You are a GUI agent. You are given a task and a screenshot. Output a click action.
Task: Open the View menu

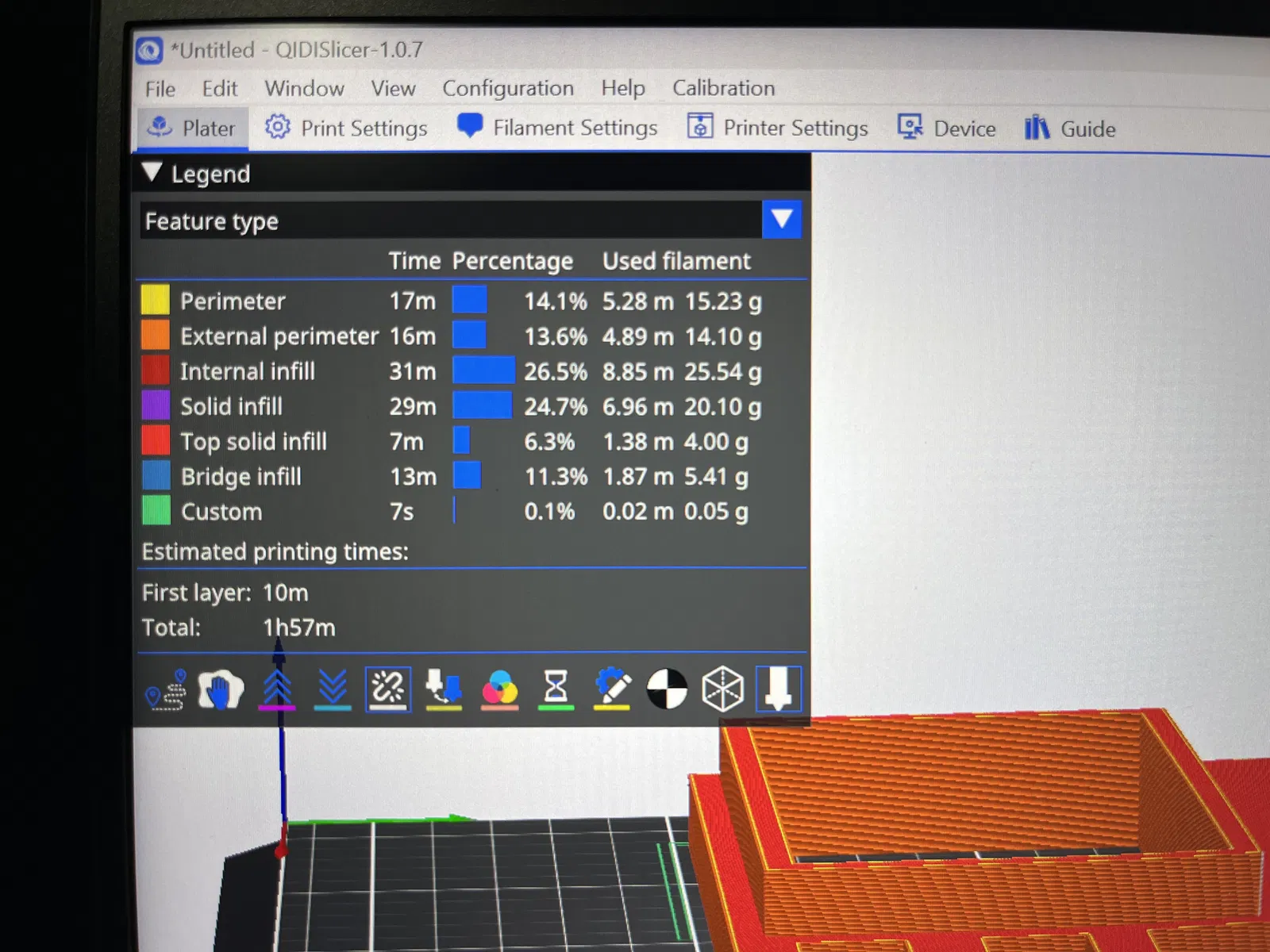(x=394, y=88)
